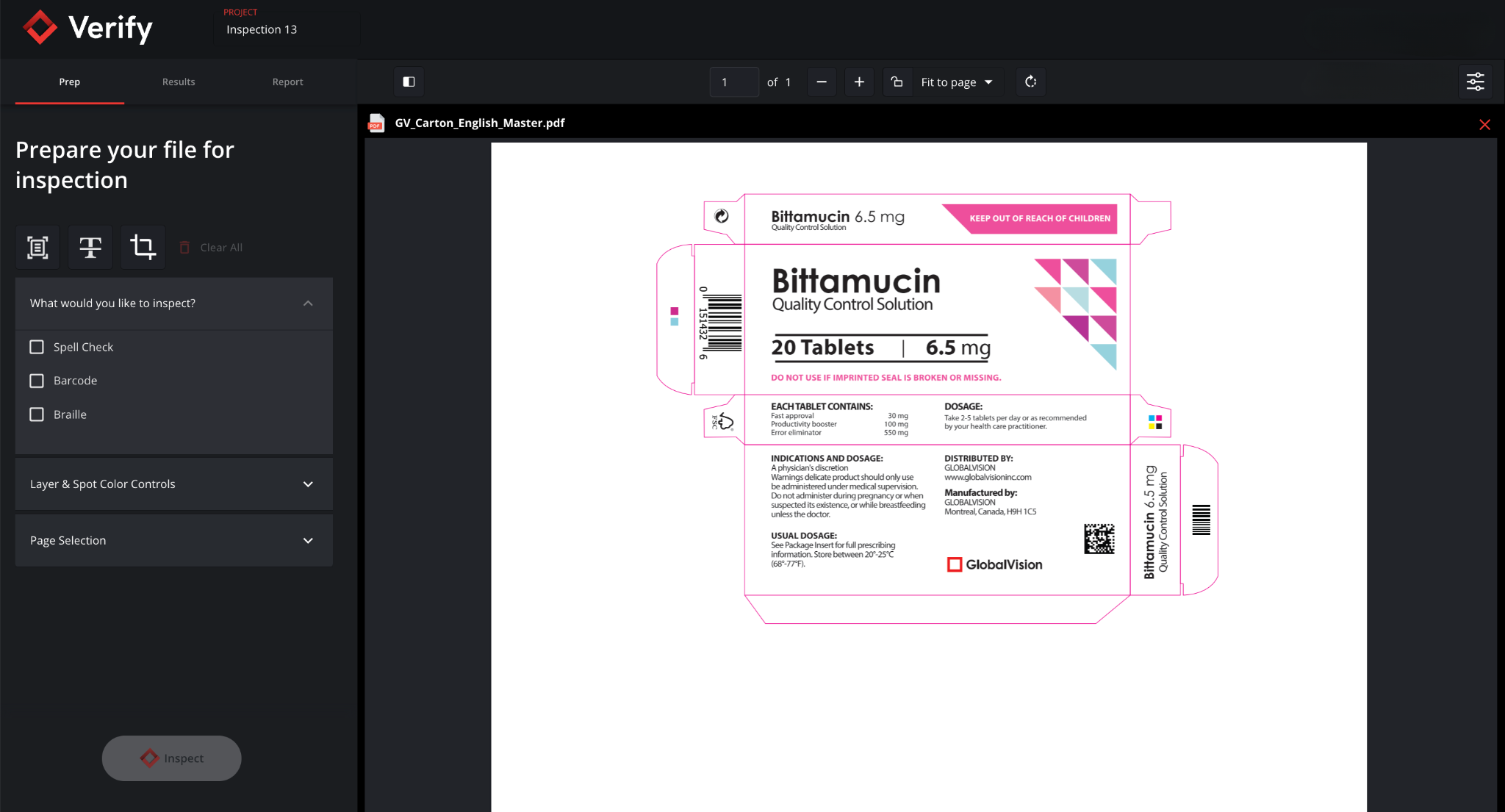Click the GlobalVision logo on the carton

pyautogui.click(x=995, y=564)
